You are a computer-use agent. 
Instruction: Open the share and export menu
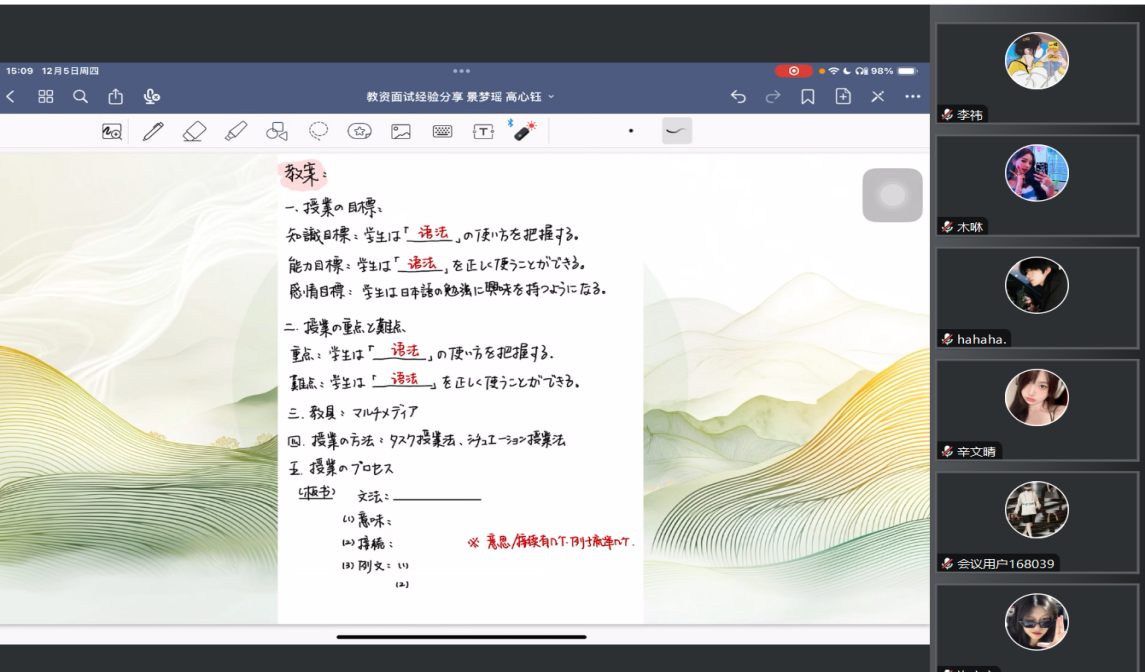point(116,97)
